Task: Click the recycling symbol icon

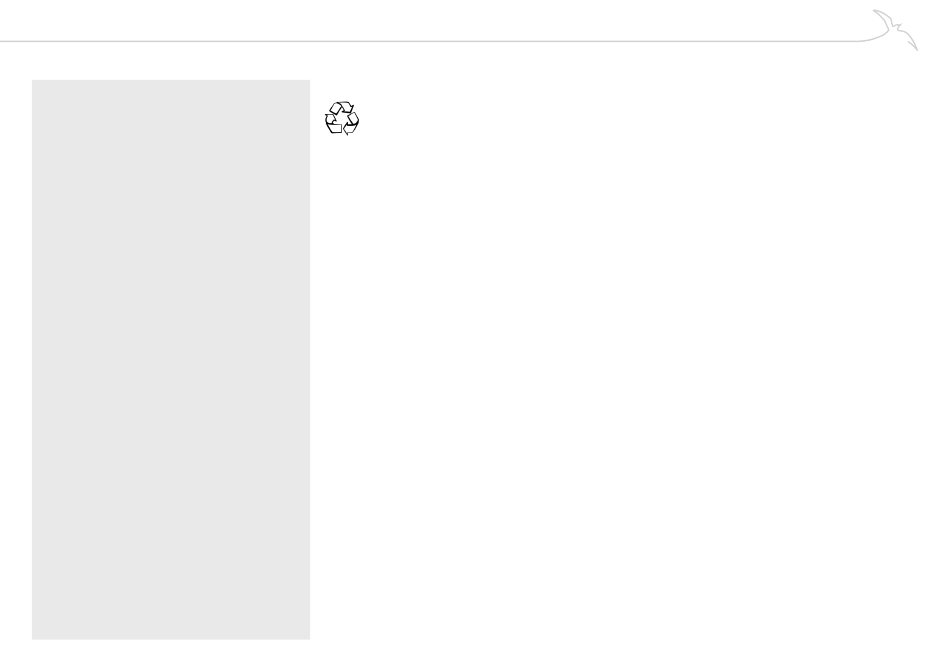Action: [342, 118]
